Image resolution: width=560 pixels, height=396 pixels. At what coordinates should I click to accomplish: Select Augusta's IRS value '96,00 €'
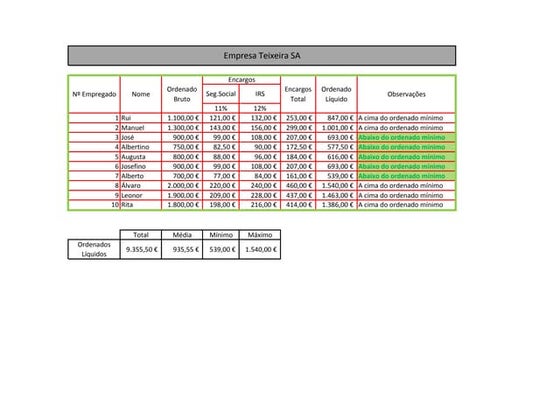point(260,157)
